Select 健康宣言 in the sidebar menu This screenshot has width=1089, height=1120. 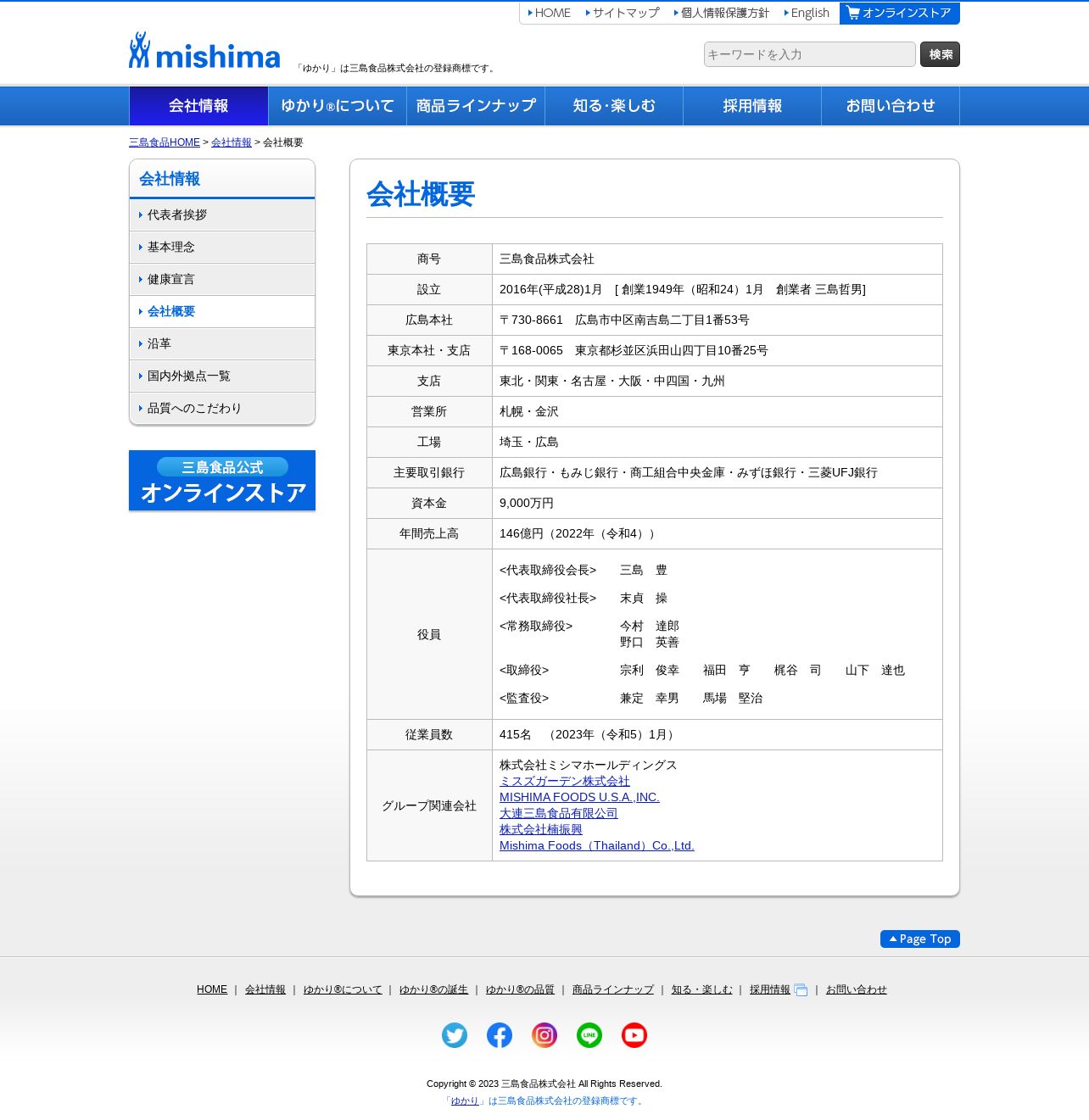pos(222,280)
